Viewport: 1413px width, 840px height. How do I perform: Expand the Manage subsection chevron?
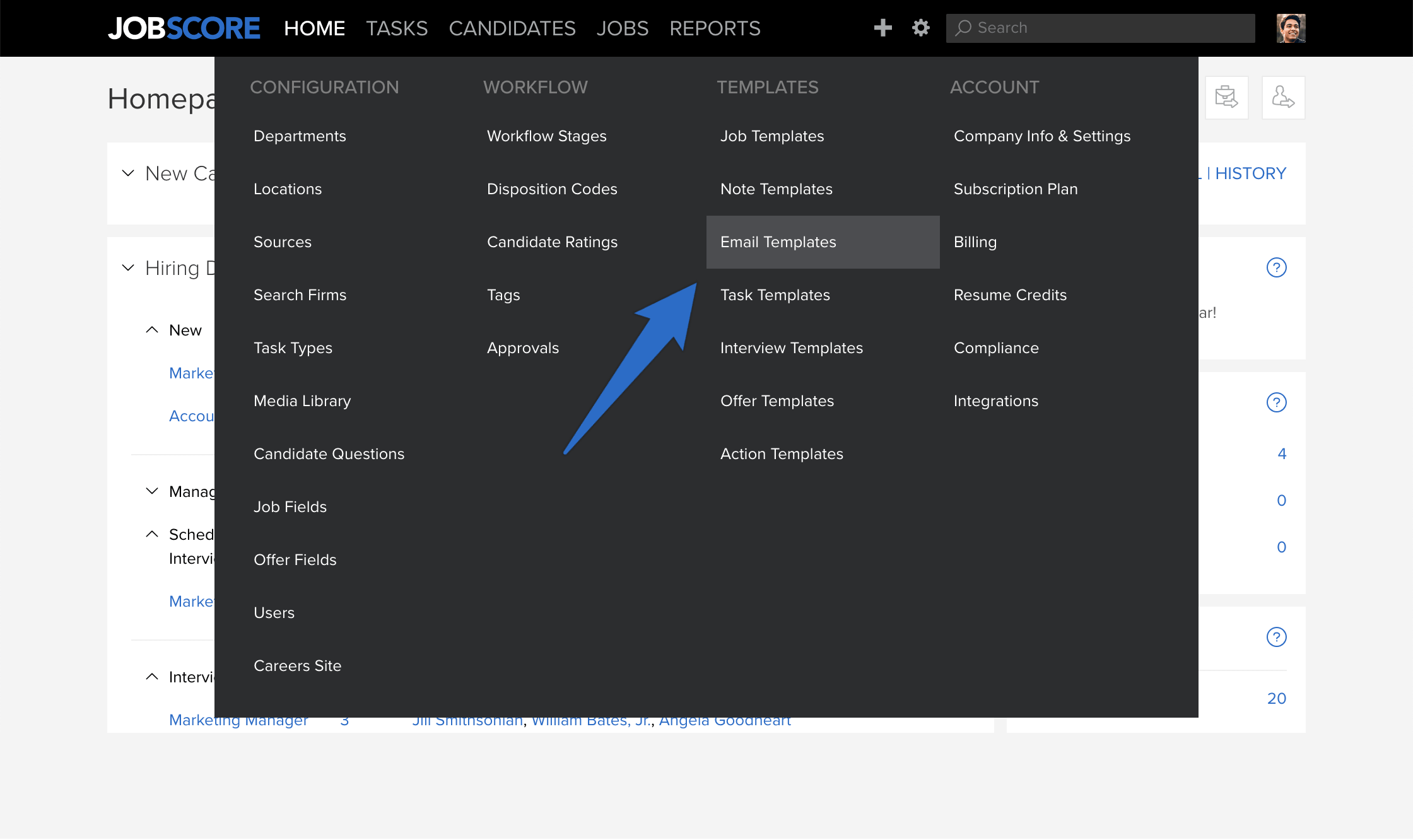pos(152,491)
